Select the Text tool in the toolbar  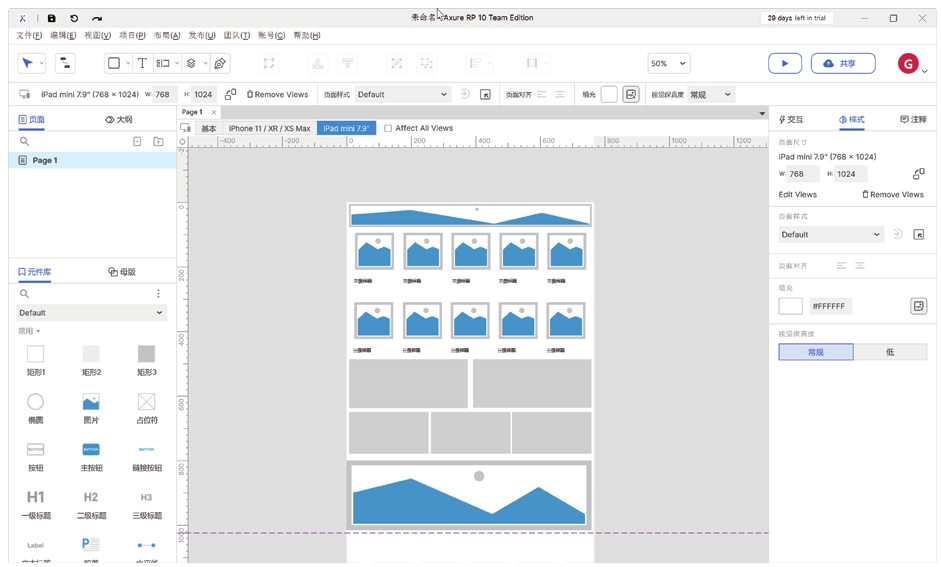point(142,63)
